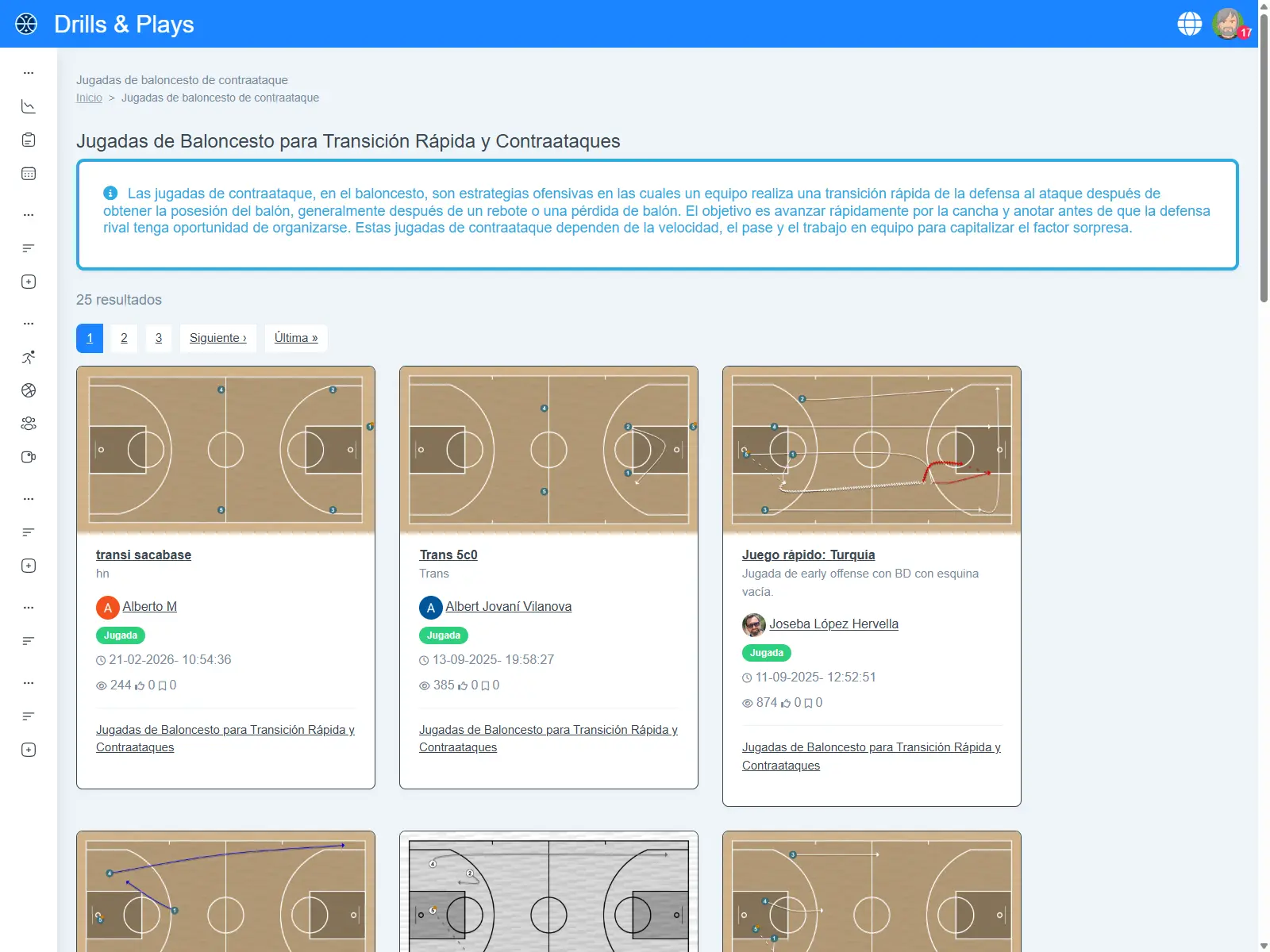The image size is (1270, 952).
Task: Go to results page 2
Action: (124, 338)
